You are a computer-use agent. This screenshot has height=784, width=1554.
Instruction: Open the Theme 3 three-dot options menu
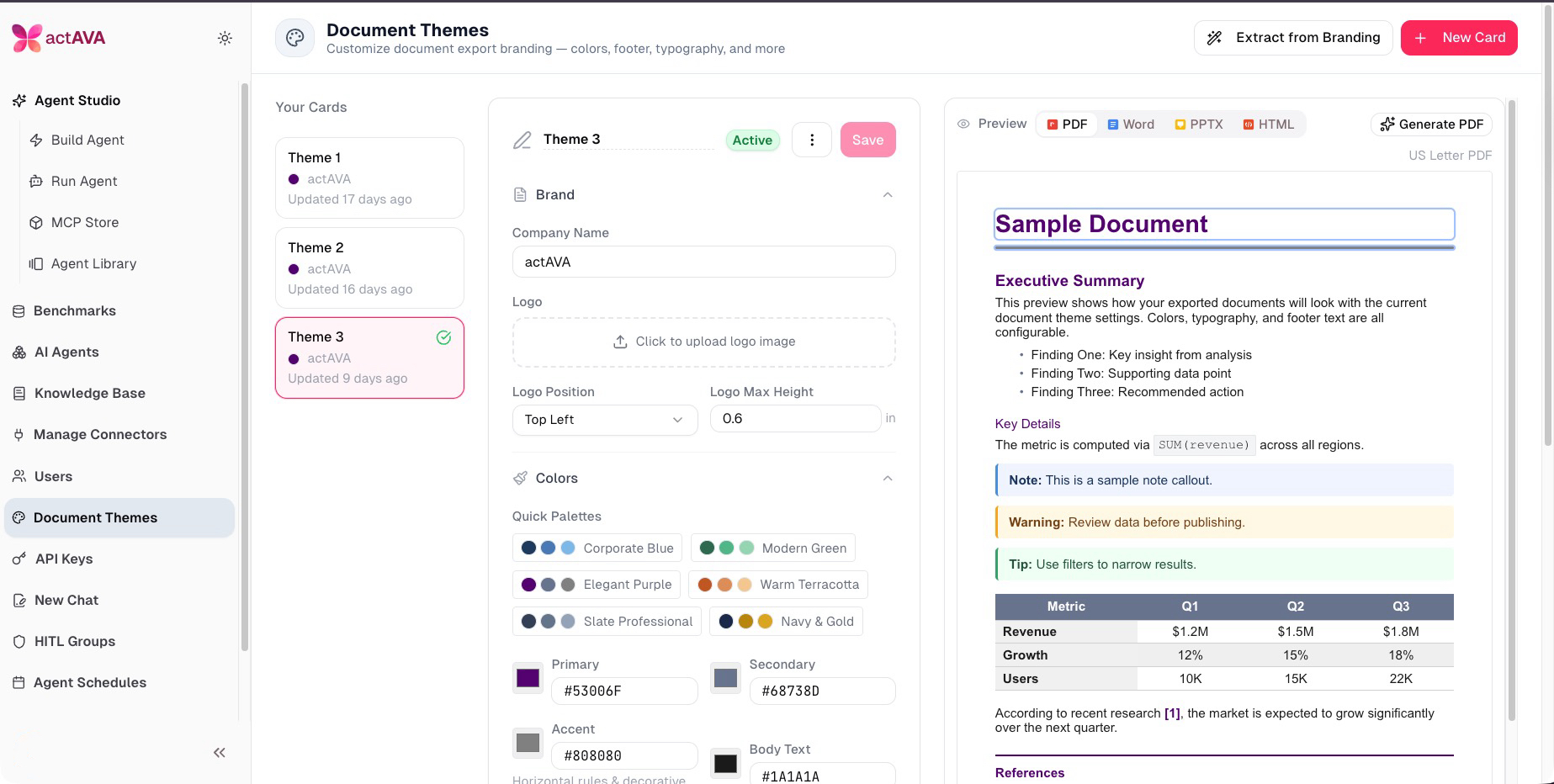click(812, 140)
